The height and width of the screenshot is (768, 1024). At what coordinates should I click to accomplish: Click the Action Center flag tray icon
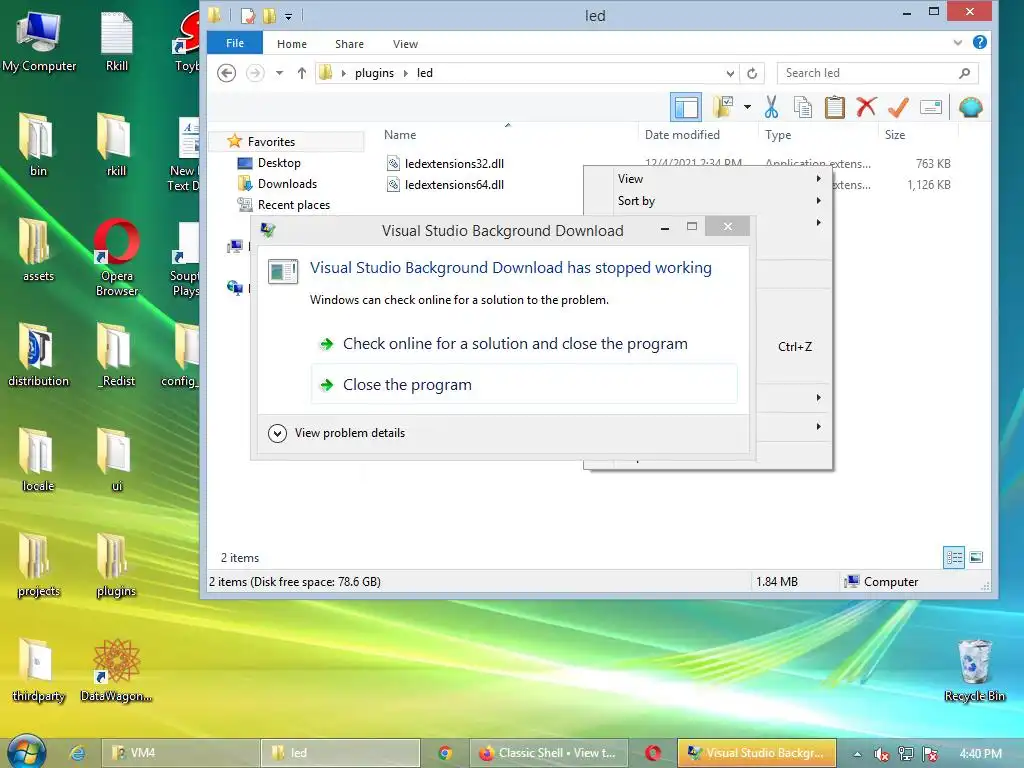931,754
